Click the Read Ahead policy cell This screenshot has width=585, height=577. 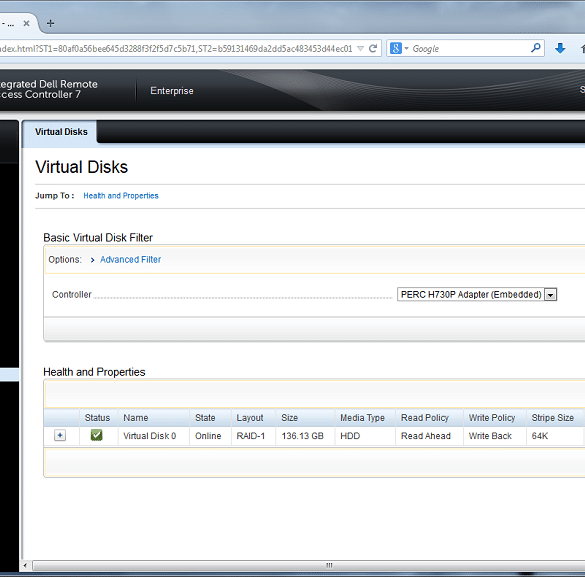[x=426, y=436]
